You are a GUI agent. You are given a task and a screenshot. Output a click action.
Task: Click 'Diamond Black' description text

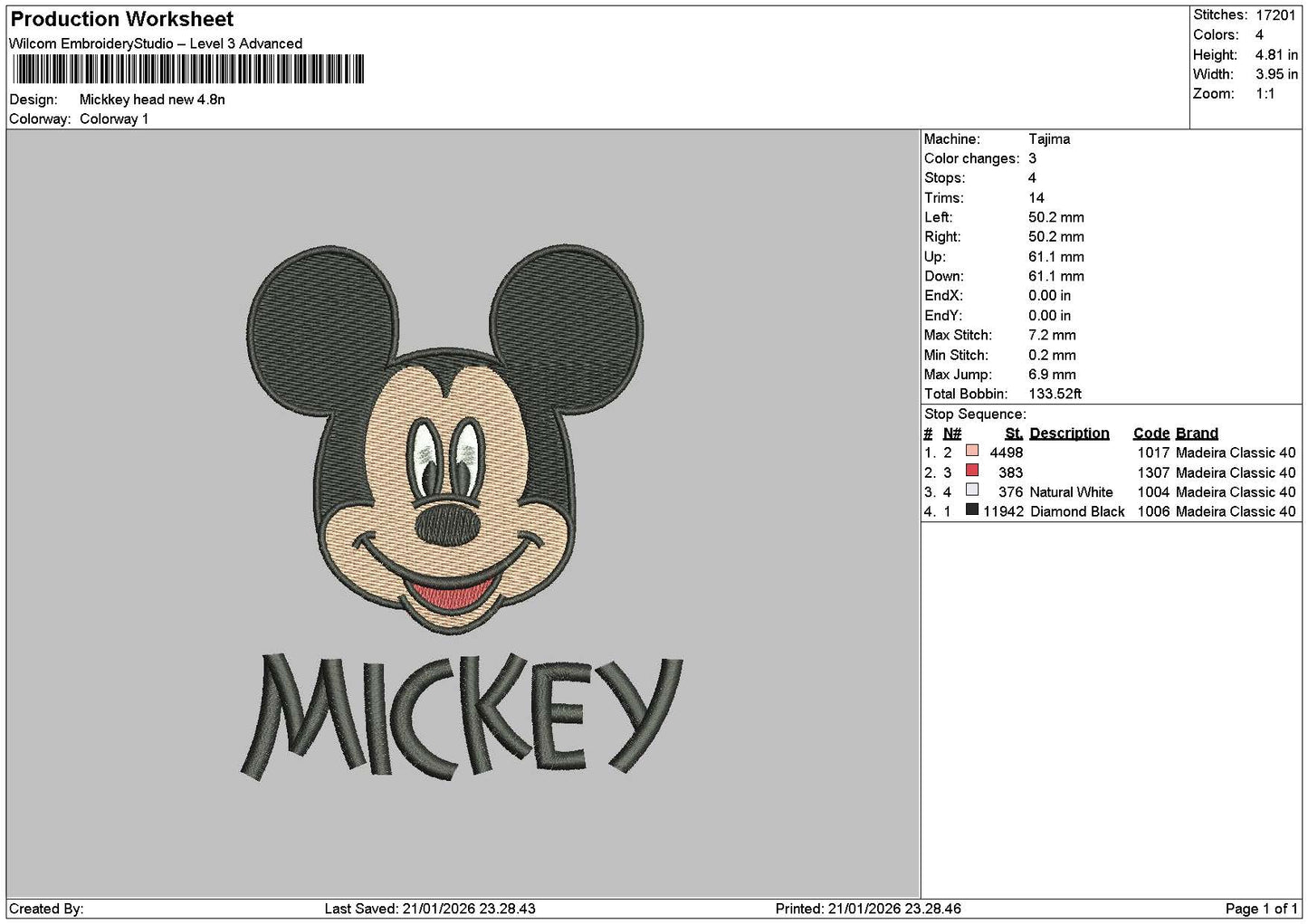(x=1077, y=512)
